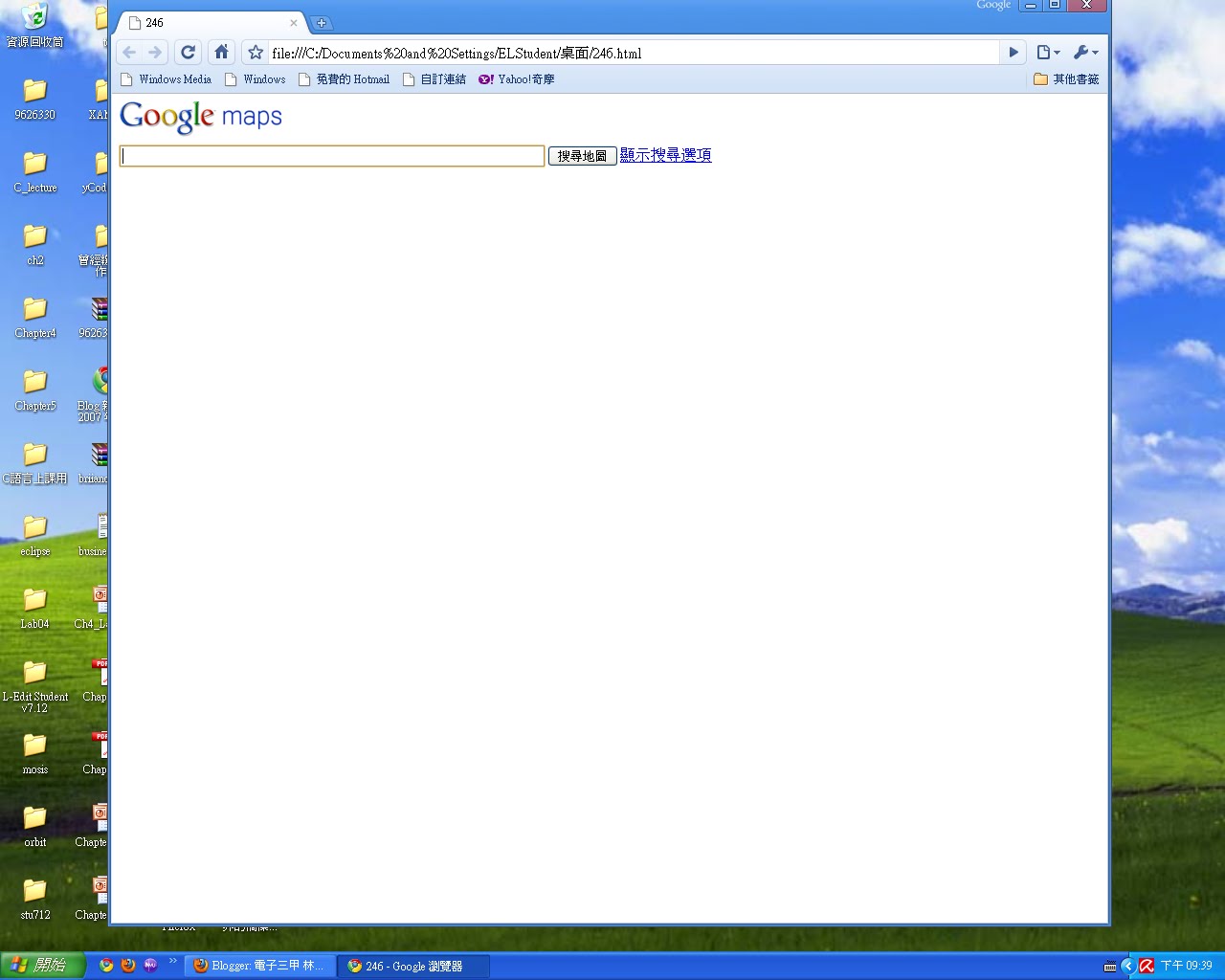Expand the 其他書籤 bookmarks folder

coord(1066,79)
